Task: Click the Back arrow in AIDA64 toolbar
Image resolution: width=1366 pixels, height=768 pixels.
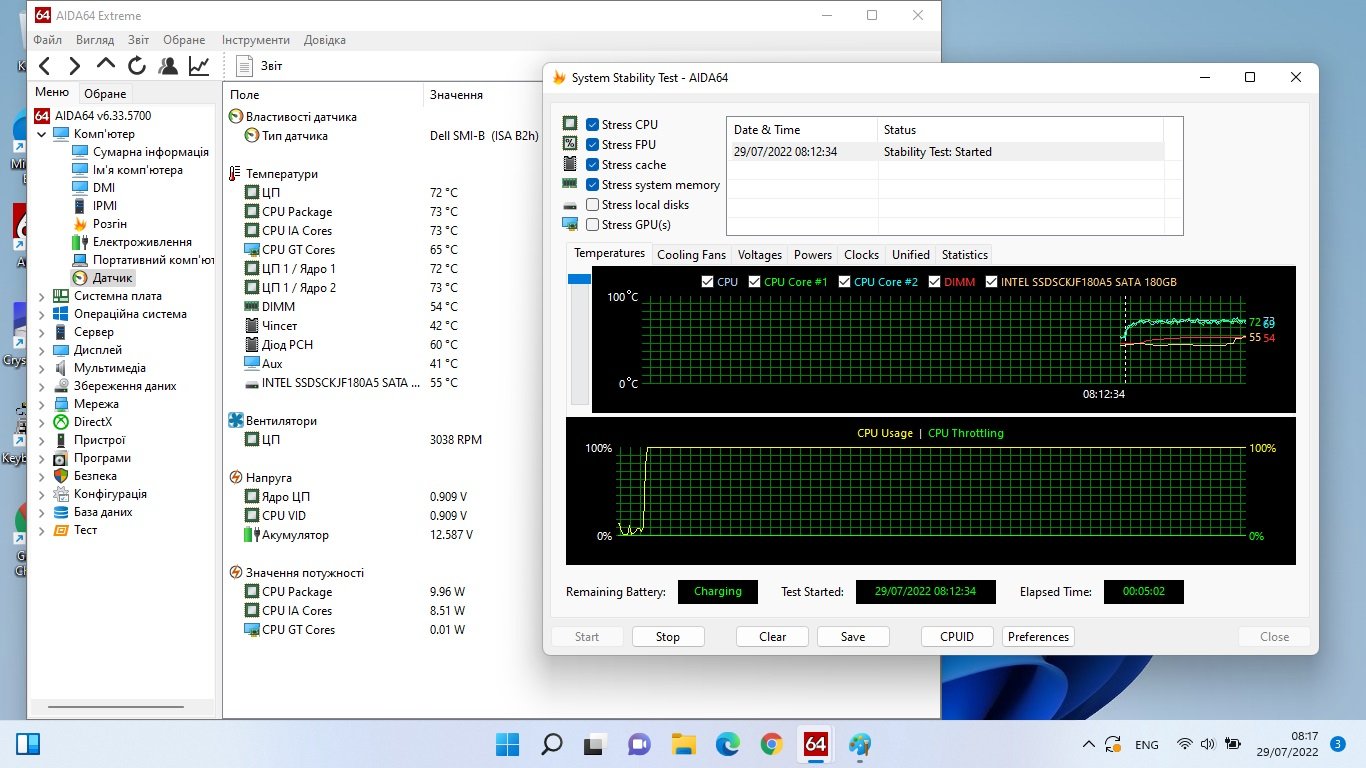Action: pos(44,66)
